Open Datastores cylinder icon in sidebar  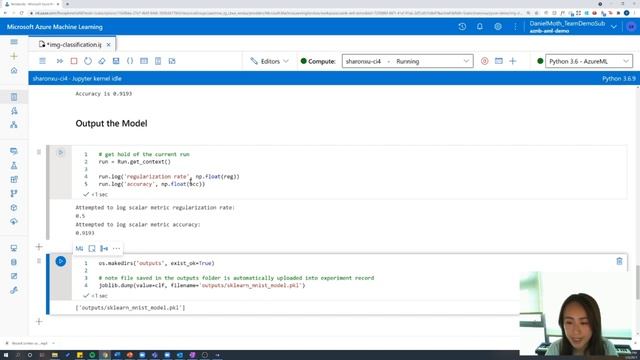14,262
